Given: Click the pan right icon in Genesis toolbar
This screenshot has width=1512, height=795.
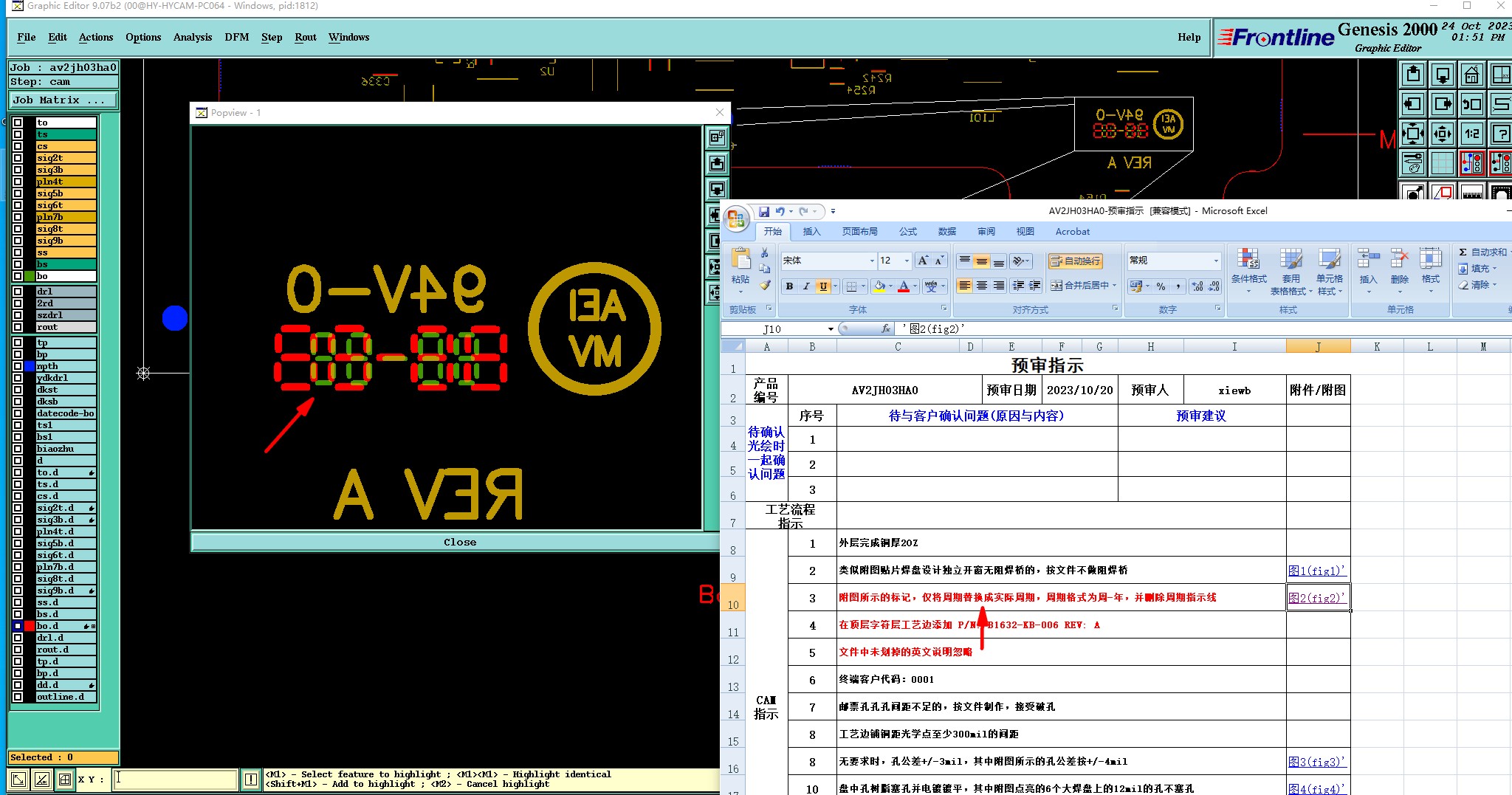Looking at the screenshot, I should [1443, 104].
